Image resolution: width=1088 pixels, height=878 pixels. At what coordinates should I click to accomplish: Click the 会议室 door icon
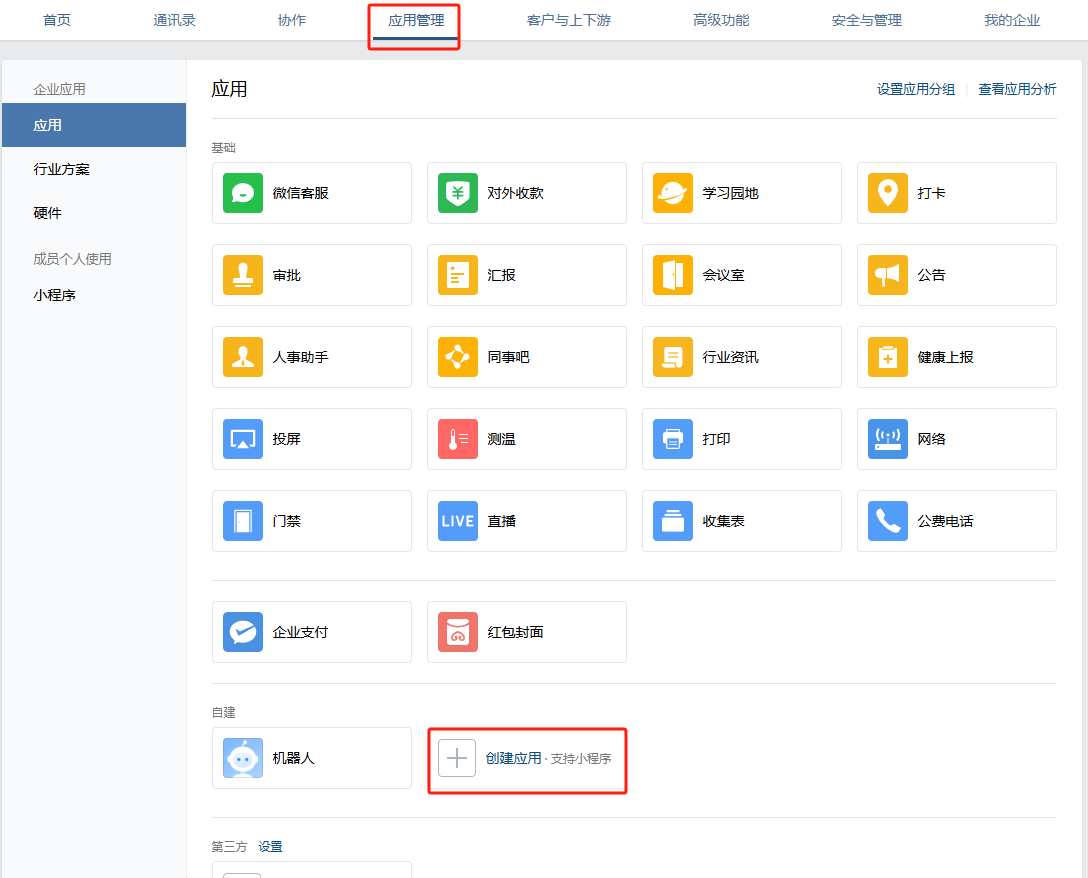point(673,275)
